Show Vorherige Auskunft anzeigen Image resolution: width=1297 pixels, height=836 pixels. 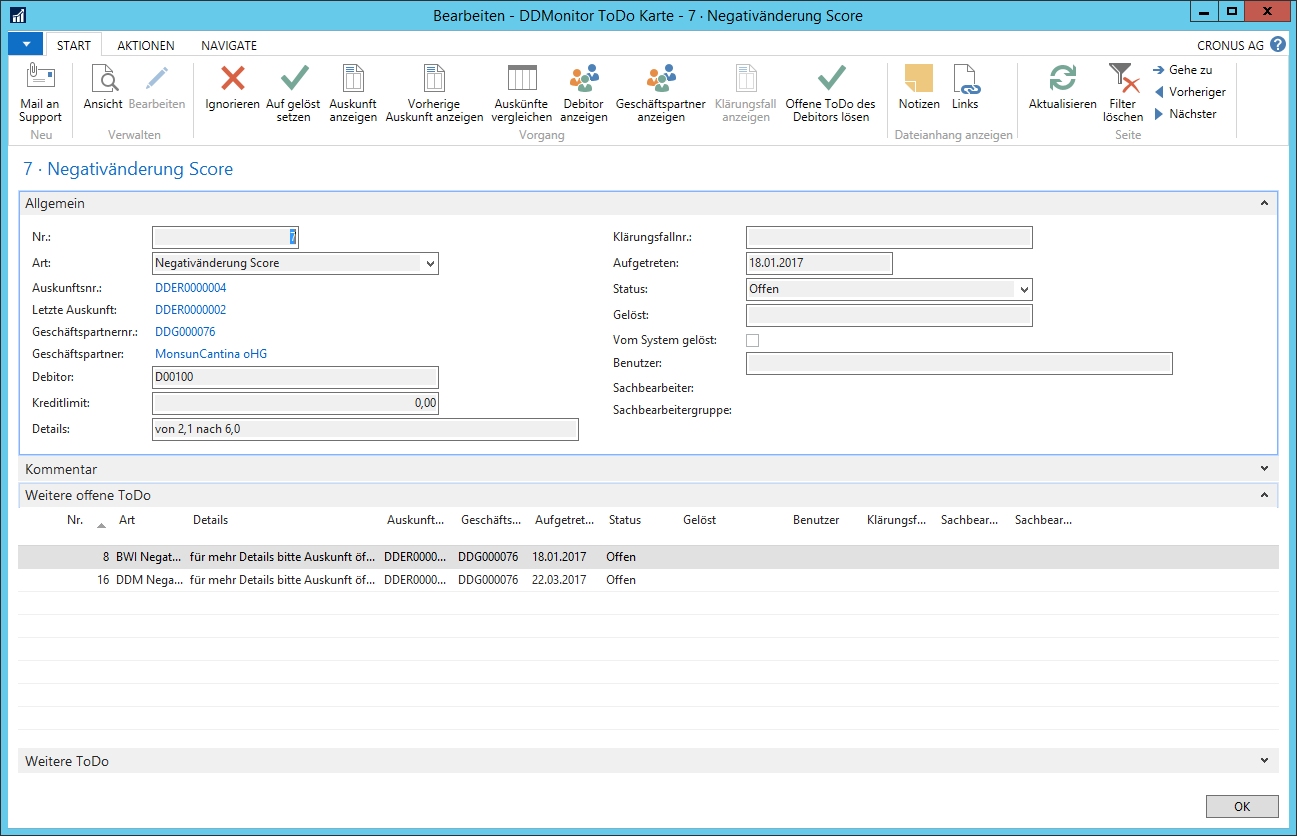pyautogui.click(x=434, y=94)
